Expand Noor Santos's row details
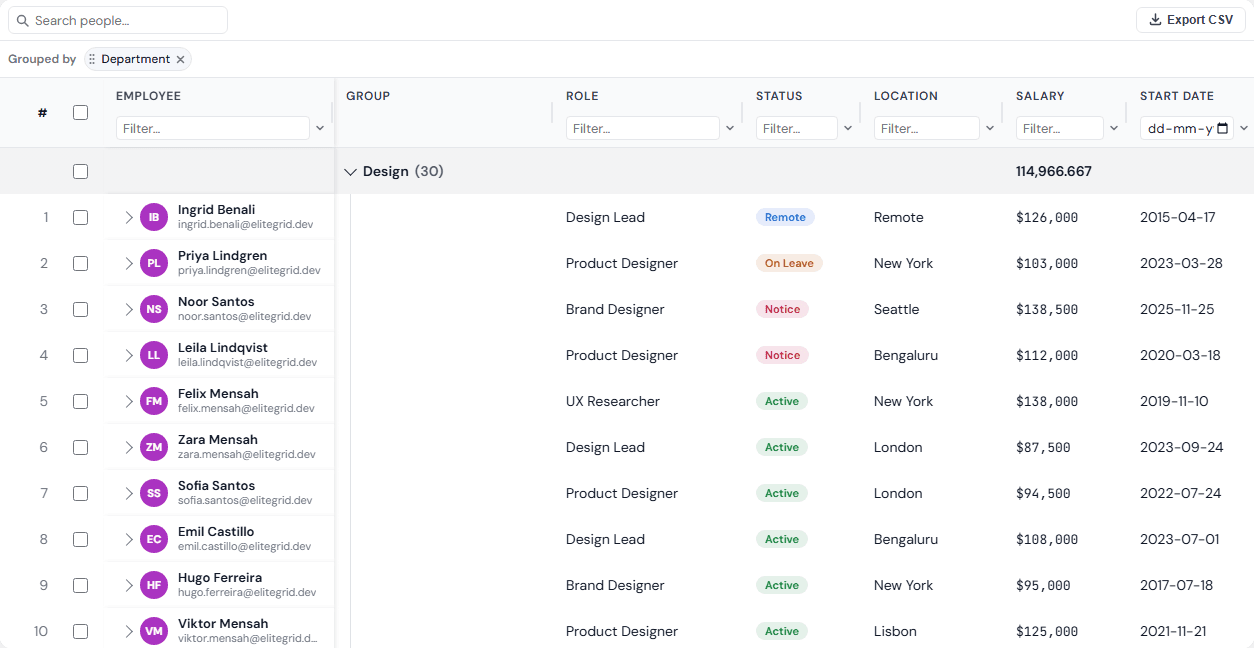The height and width of the screenshot is (649, 1254). 129,309
